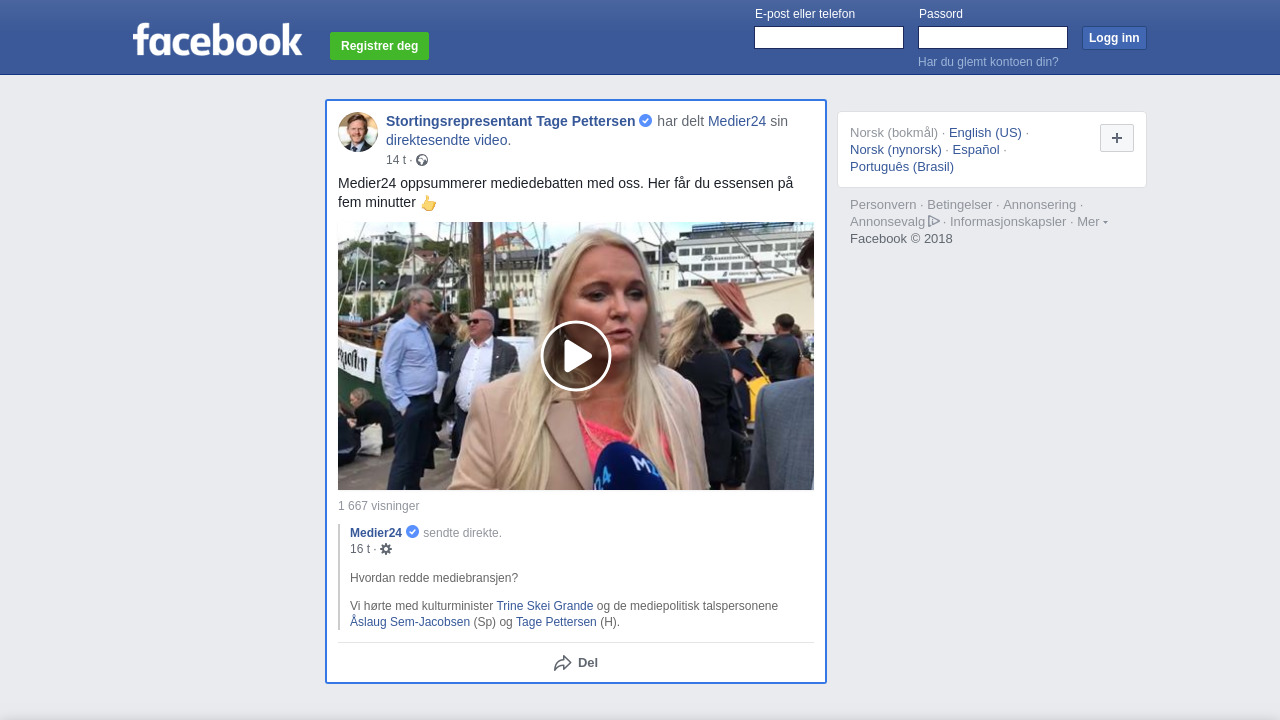Screen dimensions: 1280x720
Task: Click the gear icon beside 16 t
Action: pos(386,549)
